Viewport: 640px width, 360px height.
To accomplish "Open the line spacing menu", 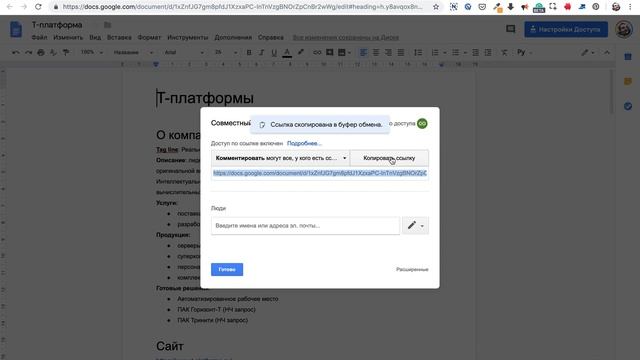I will (418, 52).
